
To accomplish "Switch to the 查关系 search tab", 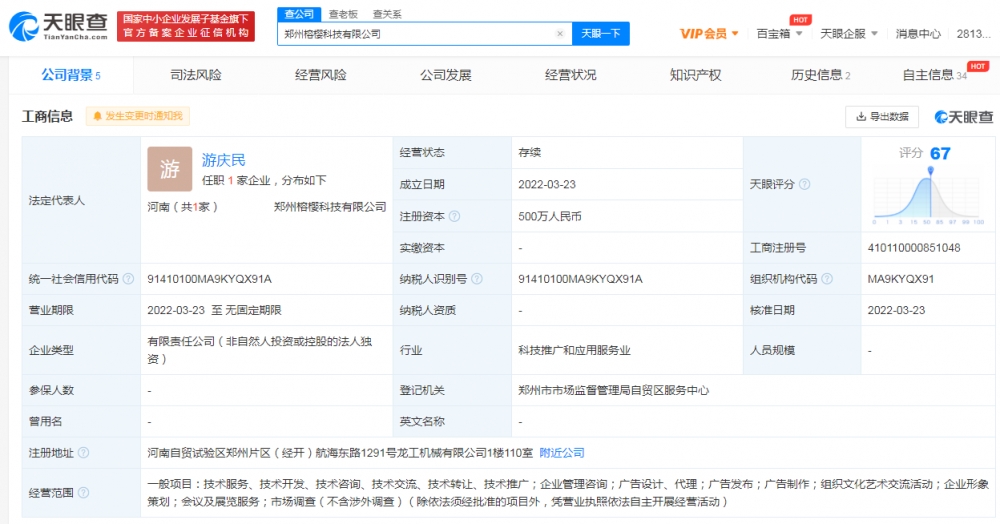I will (386, 14).
